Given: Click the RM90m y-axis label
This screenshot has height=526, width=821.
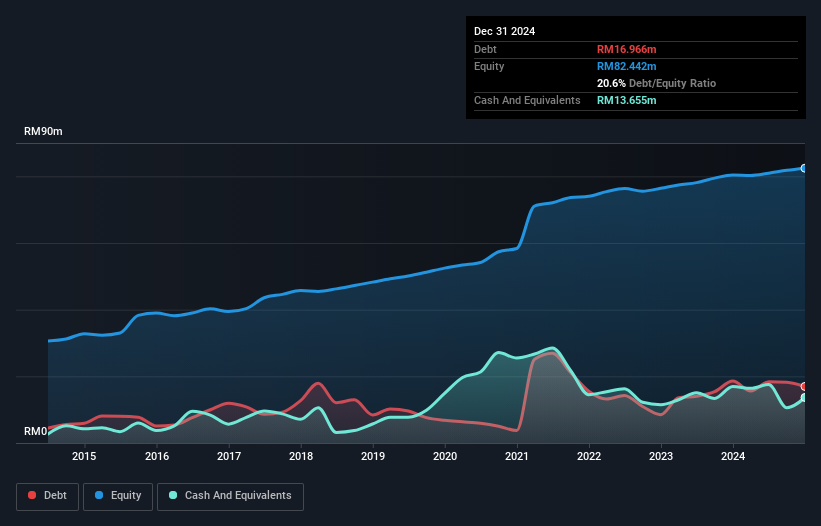Looking at the screenshot, I should point(43,131).
